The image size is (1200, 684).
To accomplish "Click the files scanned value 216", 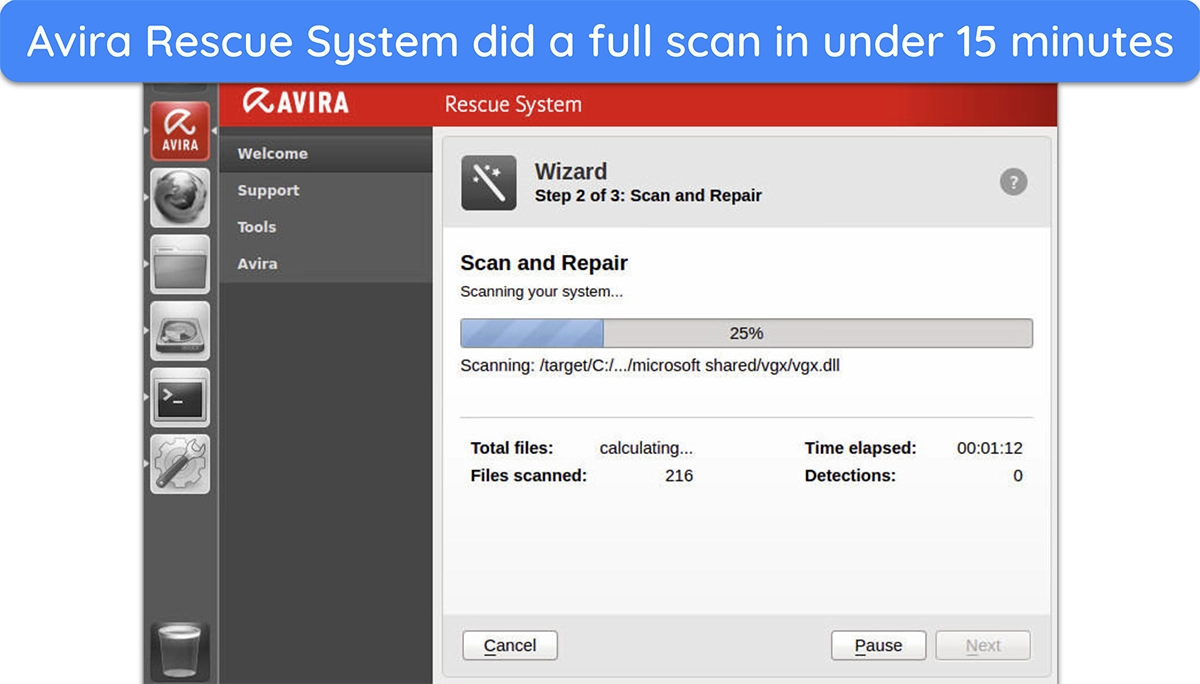I will [x=679, y=476].
